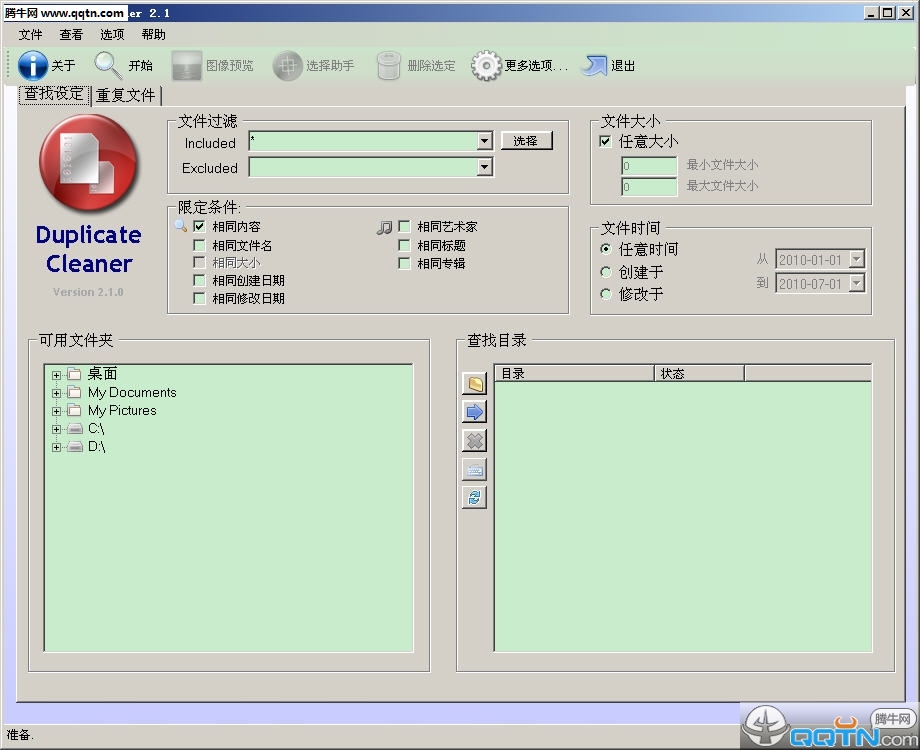Image resolution: width=920 pixels, height=750 pixels.
Task: Enable the 相同文件名 checkbox
Action: pyautogui.click(x=199, y=245)
